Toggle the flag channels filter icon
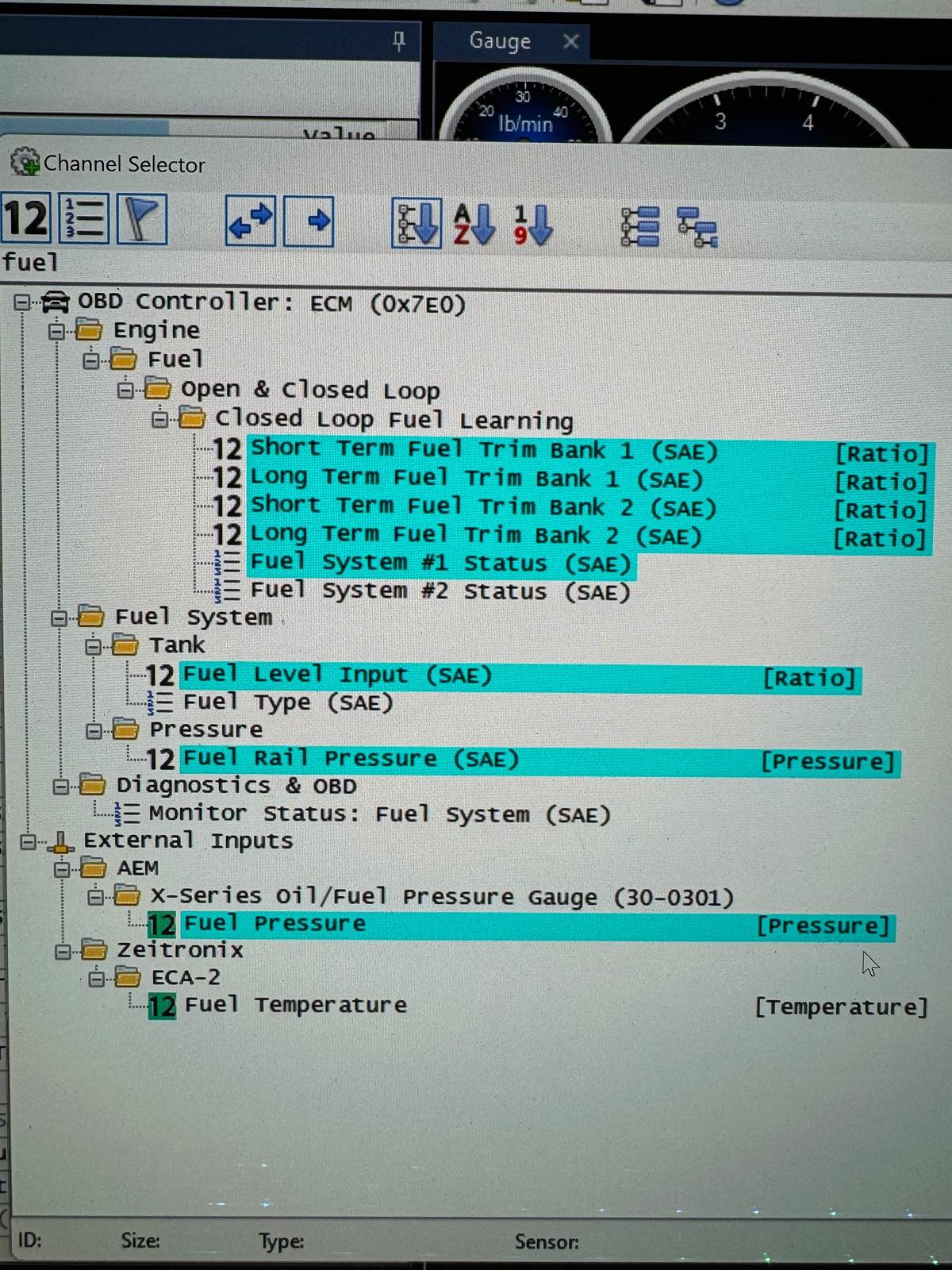The image size is (952, 1270). coord(142,219)
